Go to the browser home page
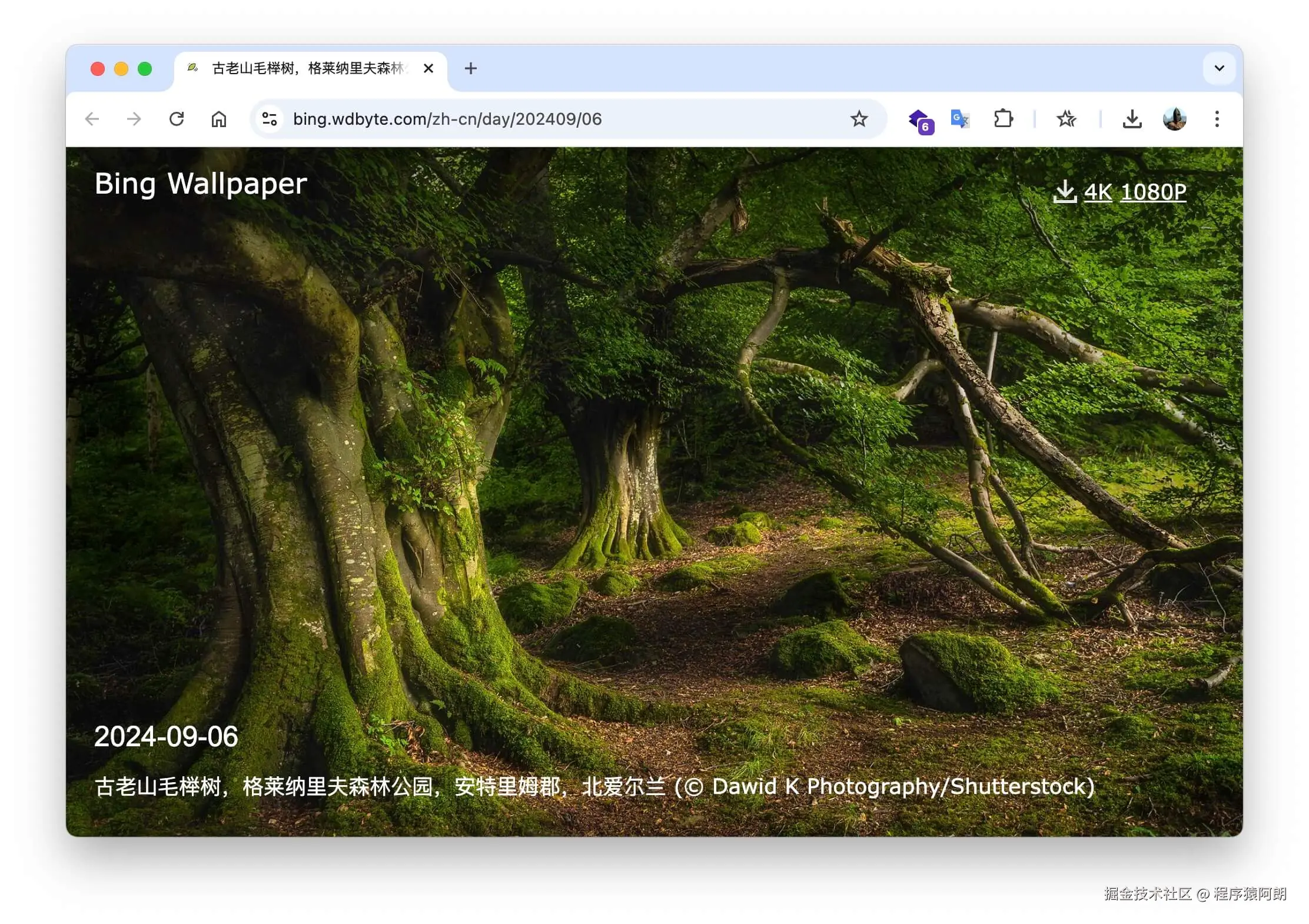This screenshot has height=924, width=1309. tap(219, 119)
